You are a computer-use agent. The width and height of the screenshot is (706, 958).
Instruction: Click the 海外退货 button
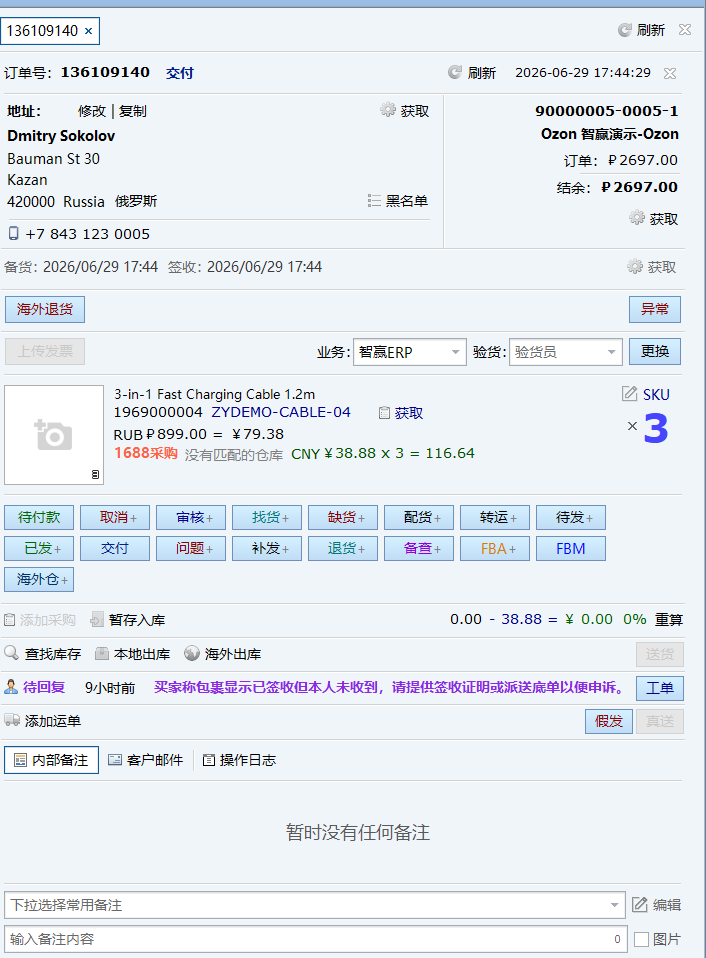(x=45, y=309)
